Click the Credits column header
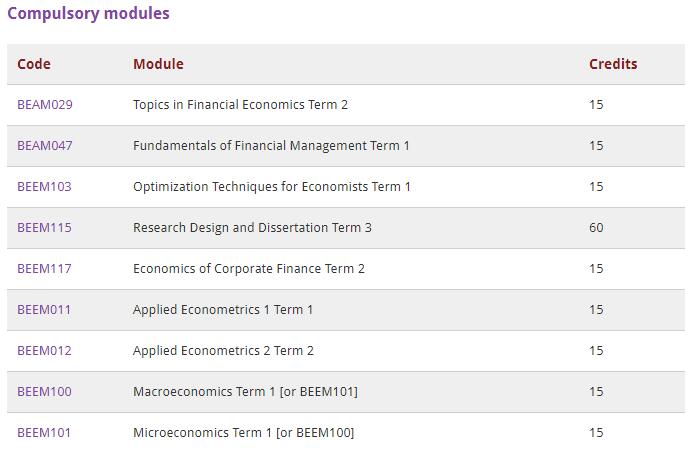Screen dimensions: 689x457 pyautogui.click(x=613, y=64)
